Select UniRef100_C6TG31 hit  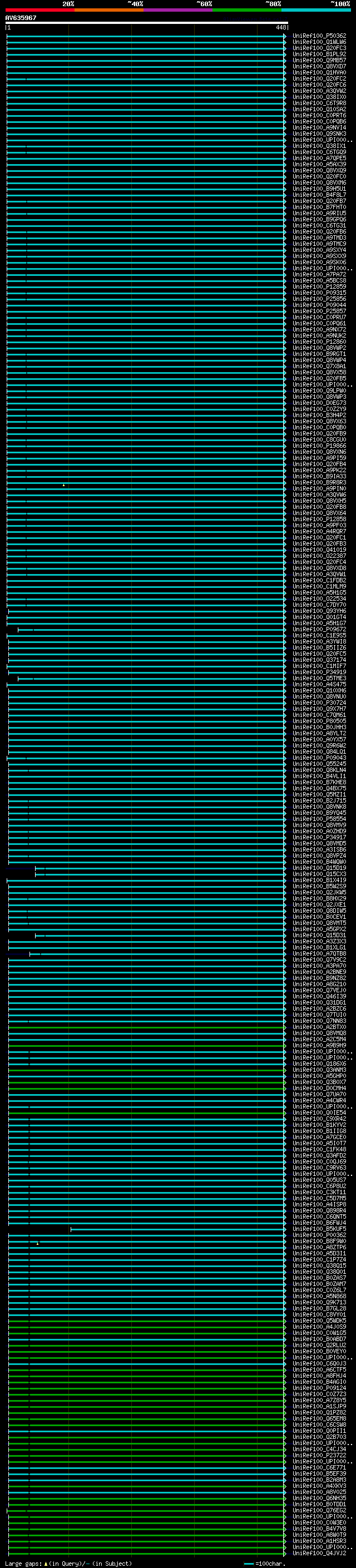click(319, 226)
